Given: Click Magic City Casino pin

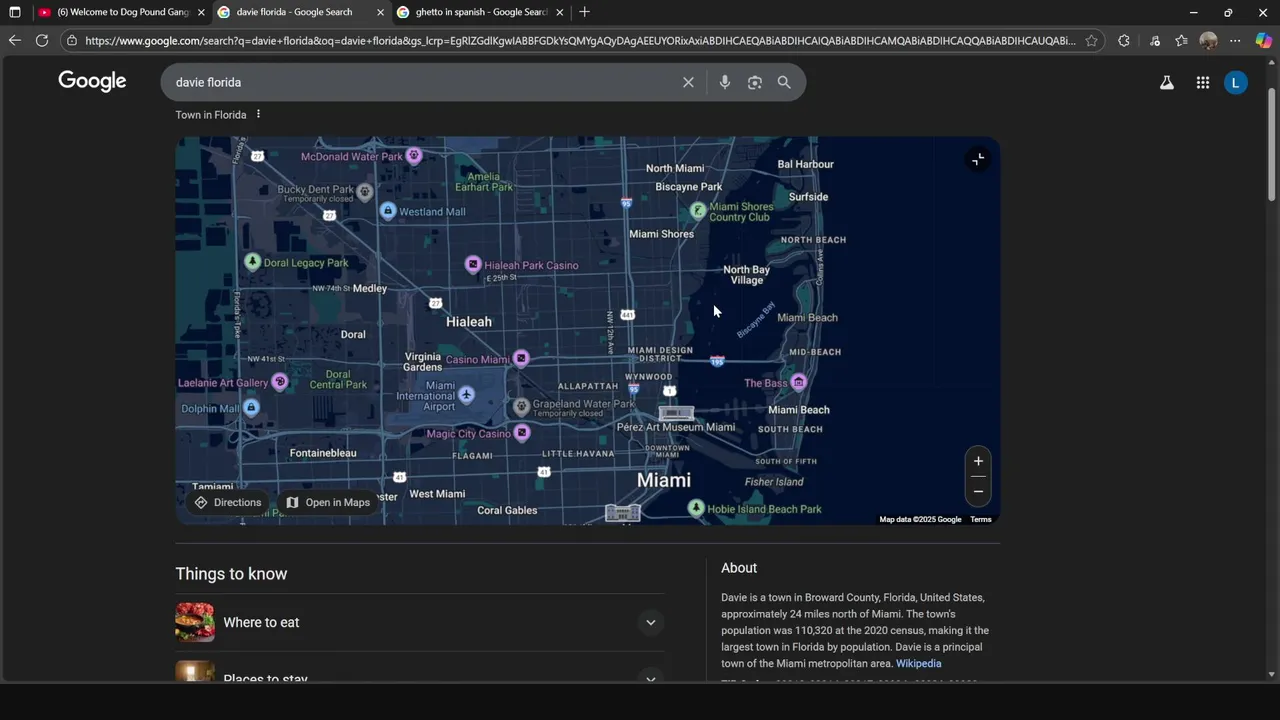Looking at the screenshot, I should pos(521,433).
